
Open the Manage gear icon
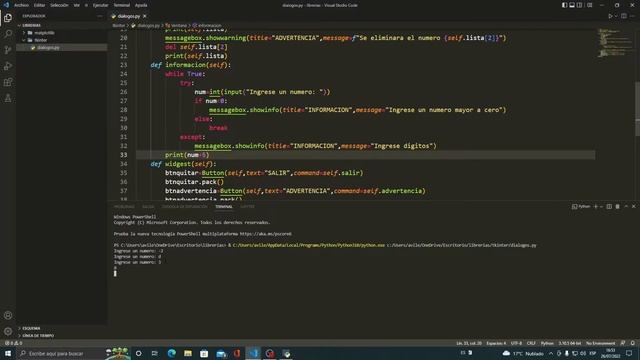pos(8,331)
